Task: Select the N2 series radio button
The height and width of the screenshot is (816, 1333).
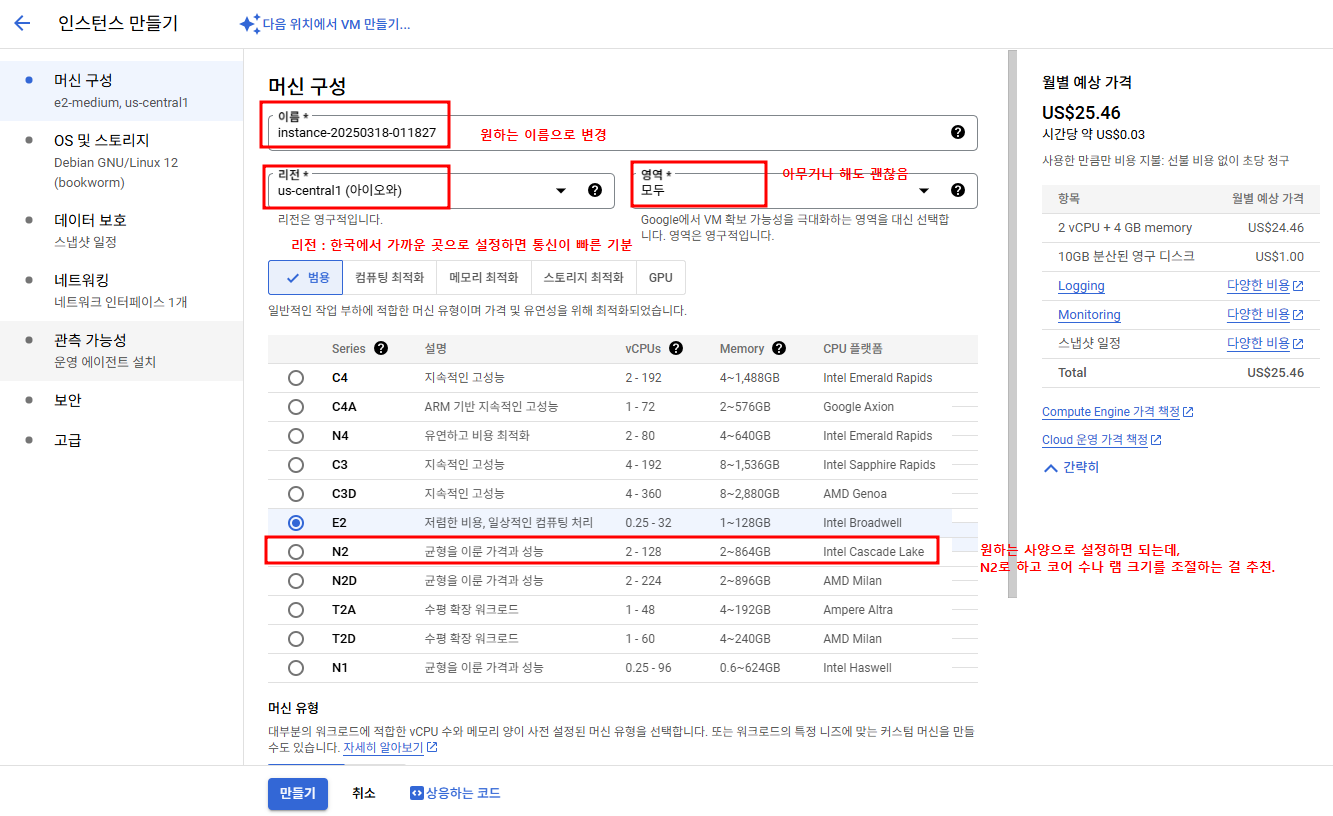Action: coord(296,552)
